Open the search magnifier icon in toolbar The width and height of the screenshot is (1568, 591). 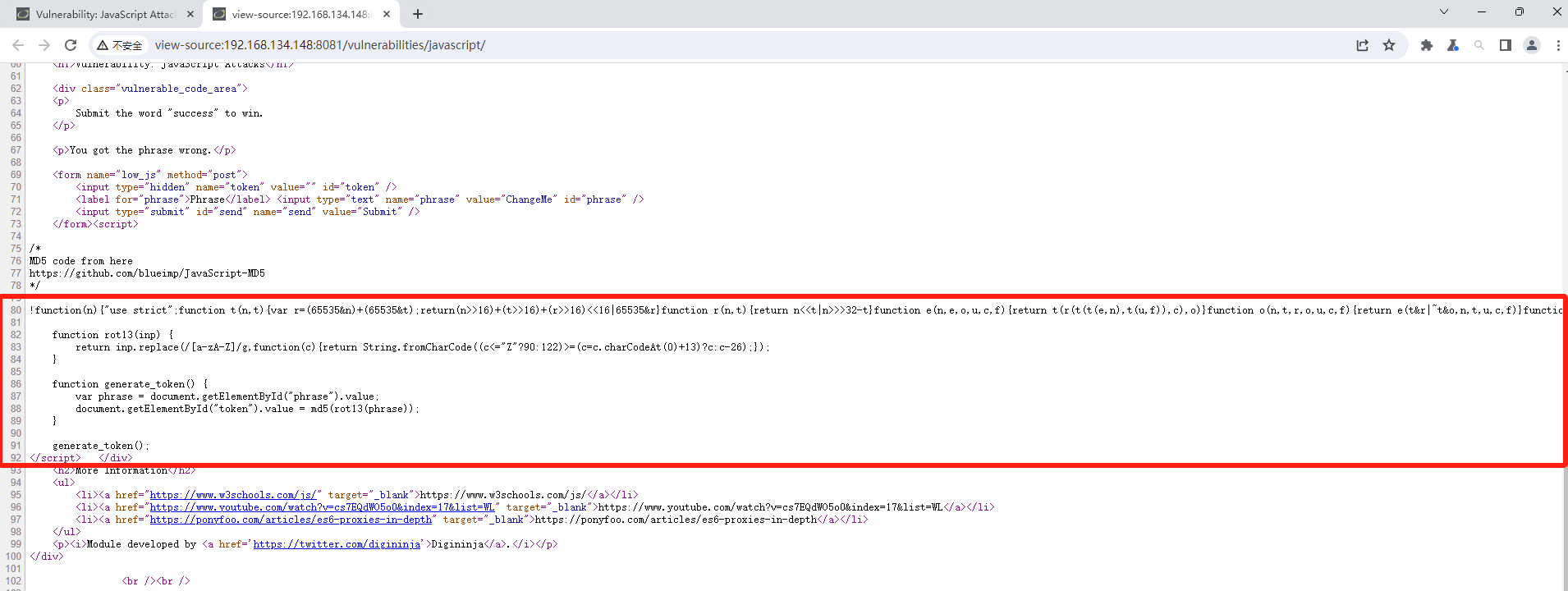pos(1479,45)
